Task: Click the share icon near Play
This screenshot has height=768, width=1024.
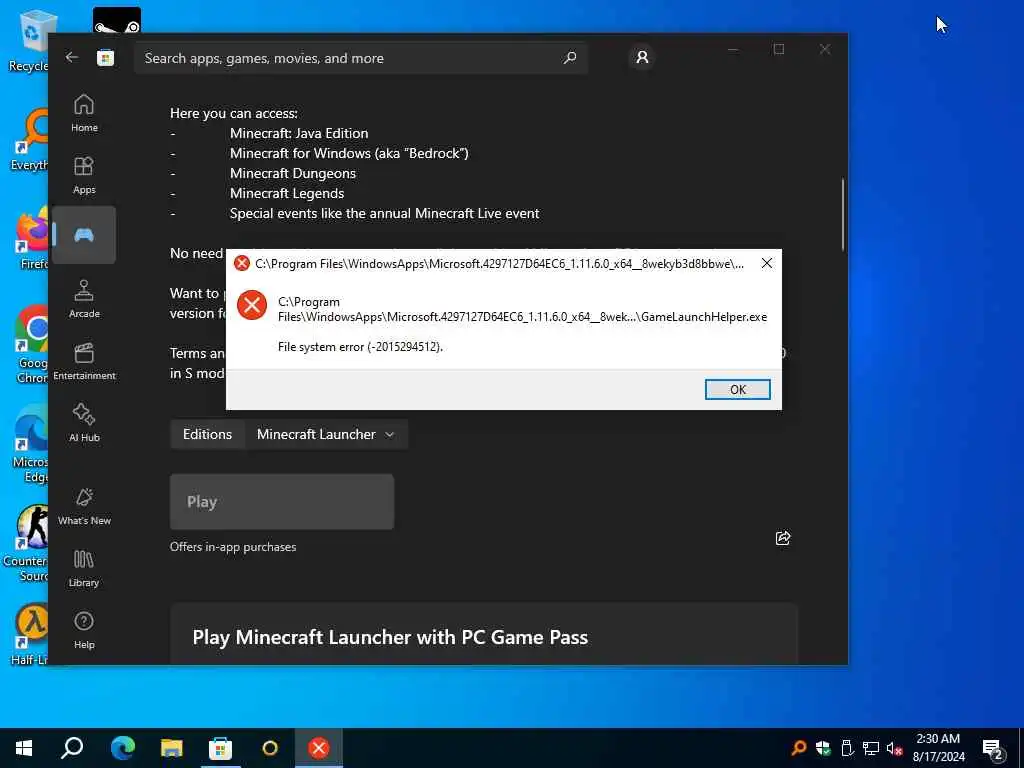Action: [x=782, y=537]
